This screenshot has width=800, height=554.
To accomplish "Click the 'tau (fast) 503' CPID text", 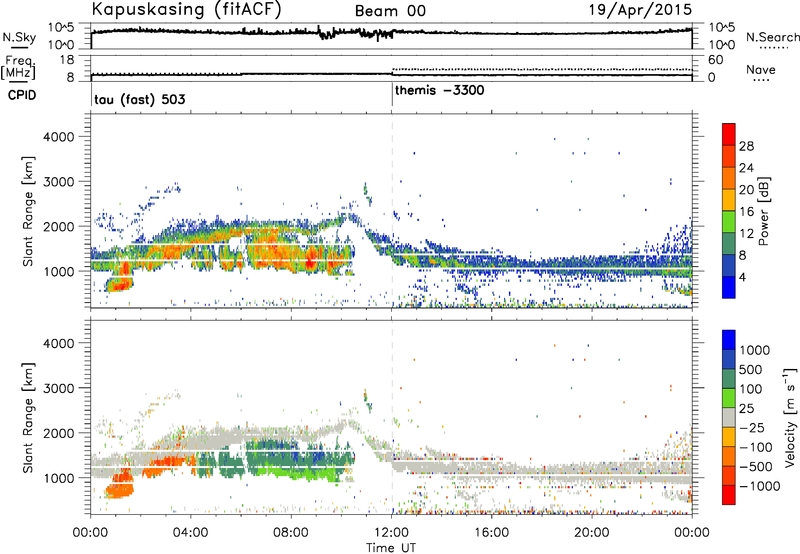I will tap(140, 99).
